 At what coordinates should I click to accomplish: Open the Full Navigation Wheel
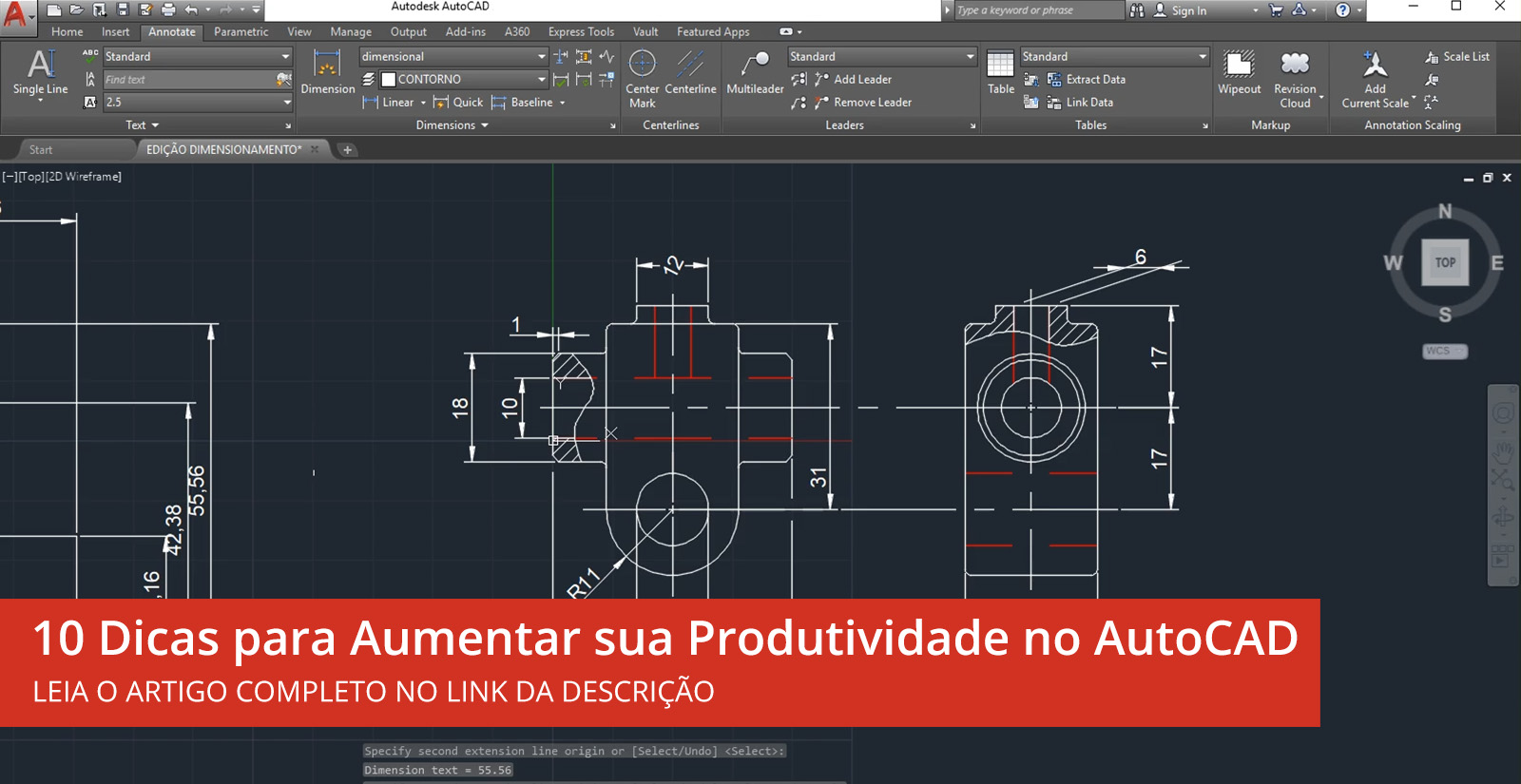(x=1503, y=413)
